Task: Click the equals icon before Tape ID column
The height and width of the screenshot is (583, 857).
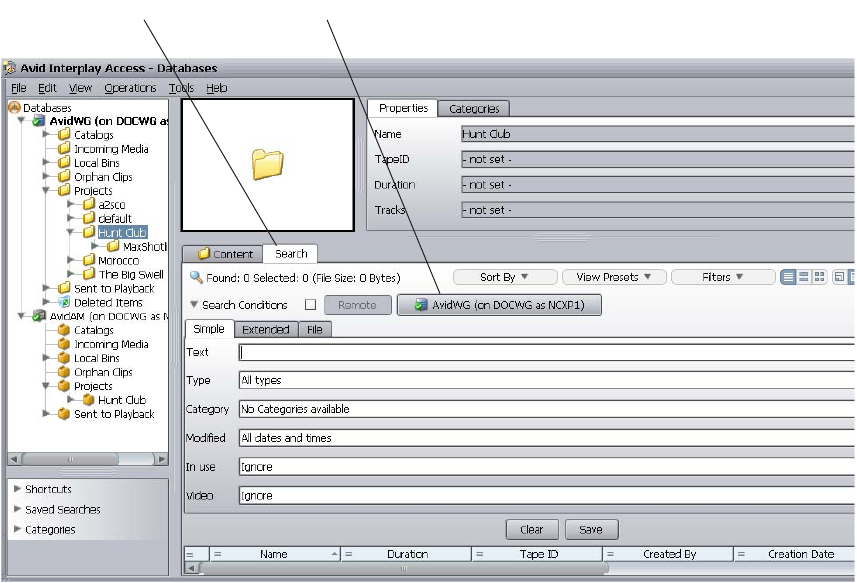Action: tap(479, 554)
